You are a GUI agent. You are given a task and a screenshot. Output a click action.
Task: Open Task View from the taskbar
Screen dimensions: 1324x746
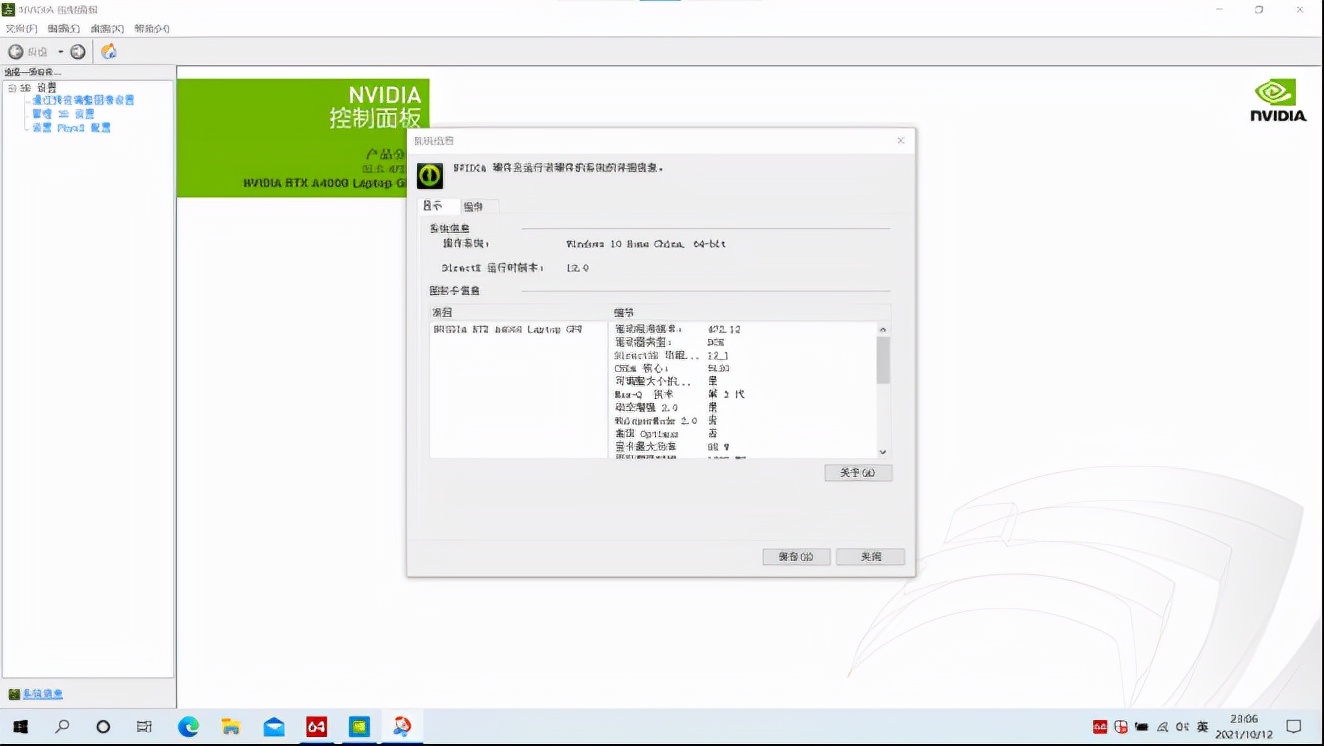144,727
